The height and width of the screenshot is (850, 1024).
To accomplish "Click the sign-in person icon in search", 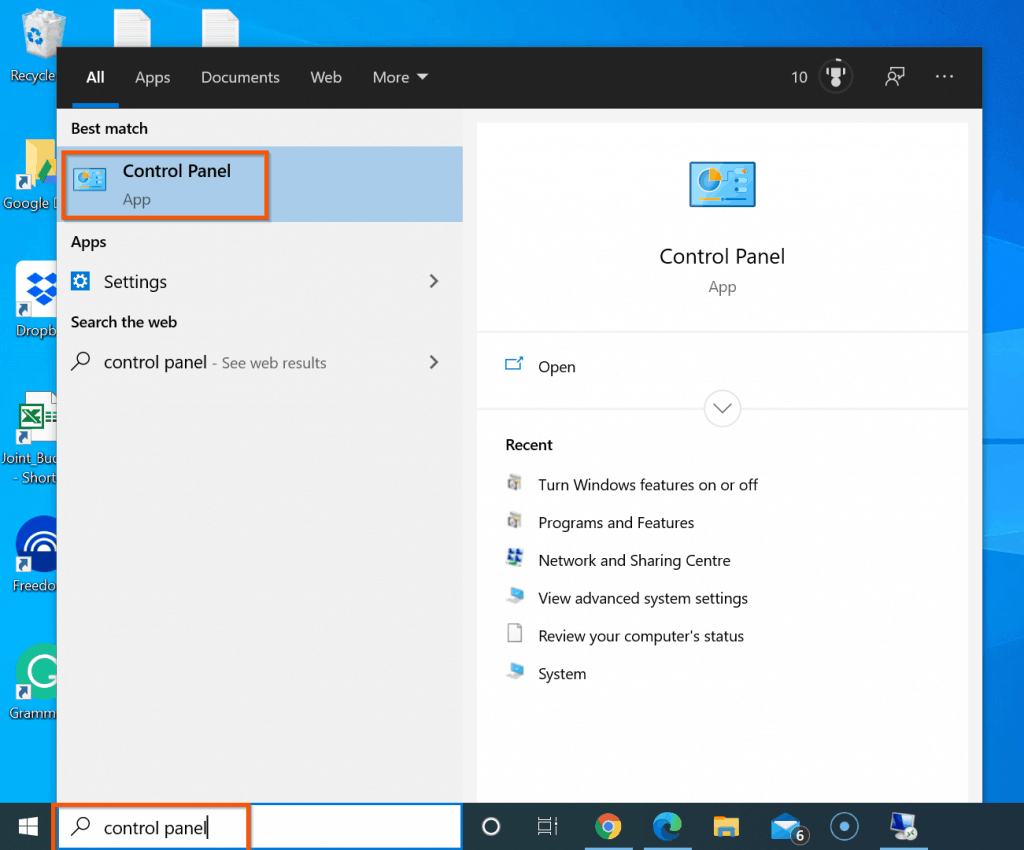I will pyautogui.click(x=894, y=76).
